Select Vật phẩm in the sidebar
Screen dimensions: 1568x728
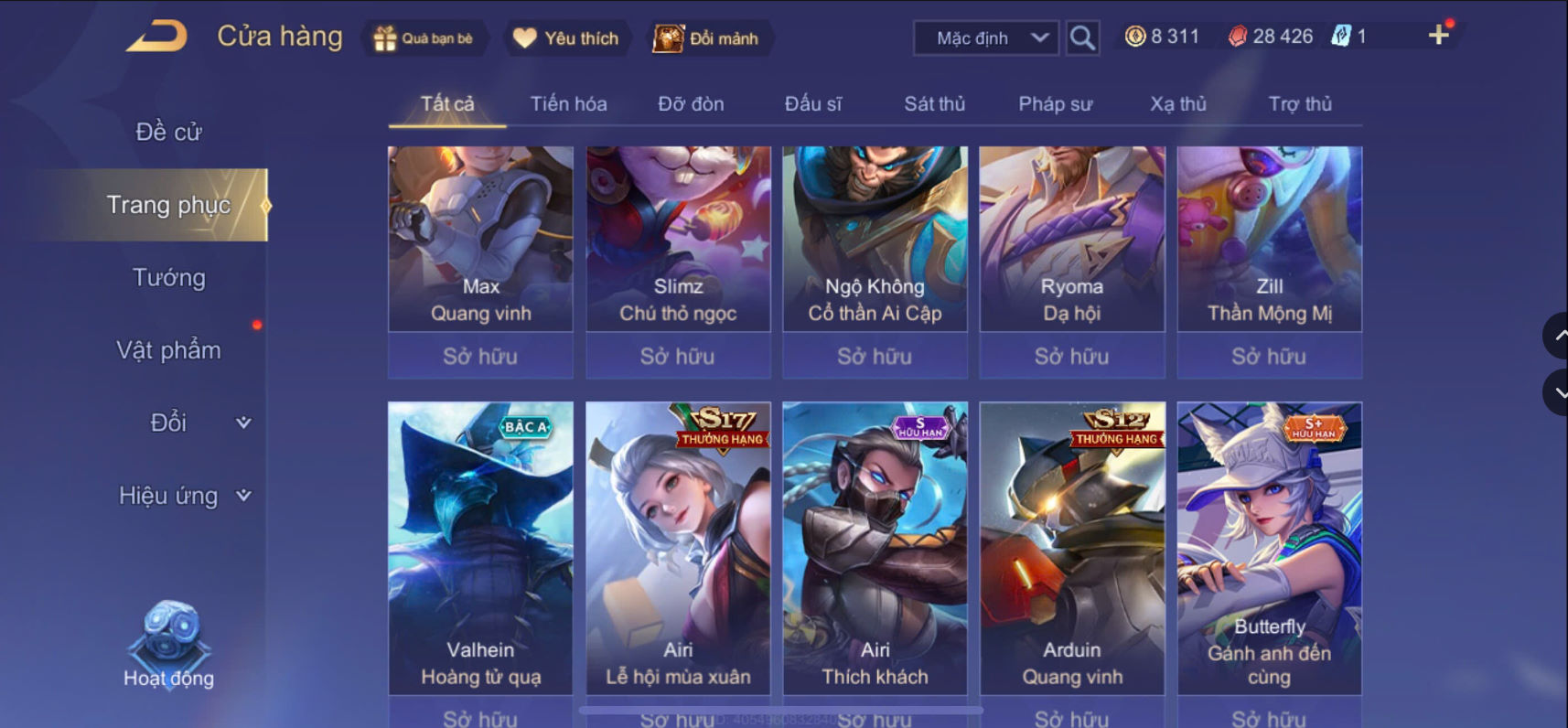pos(168,350)
